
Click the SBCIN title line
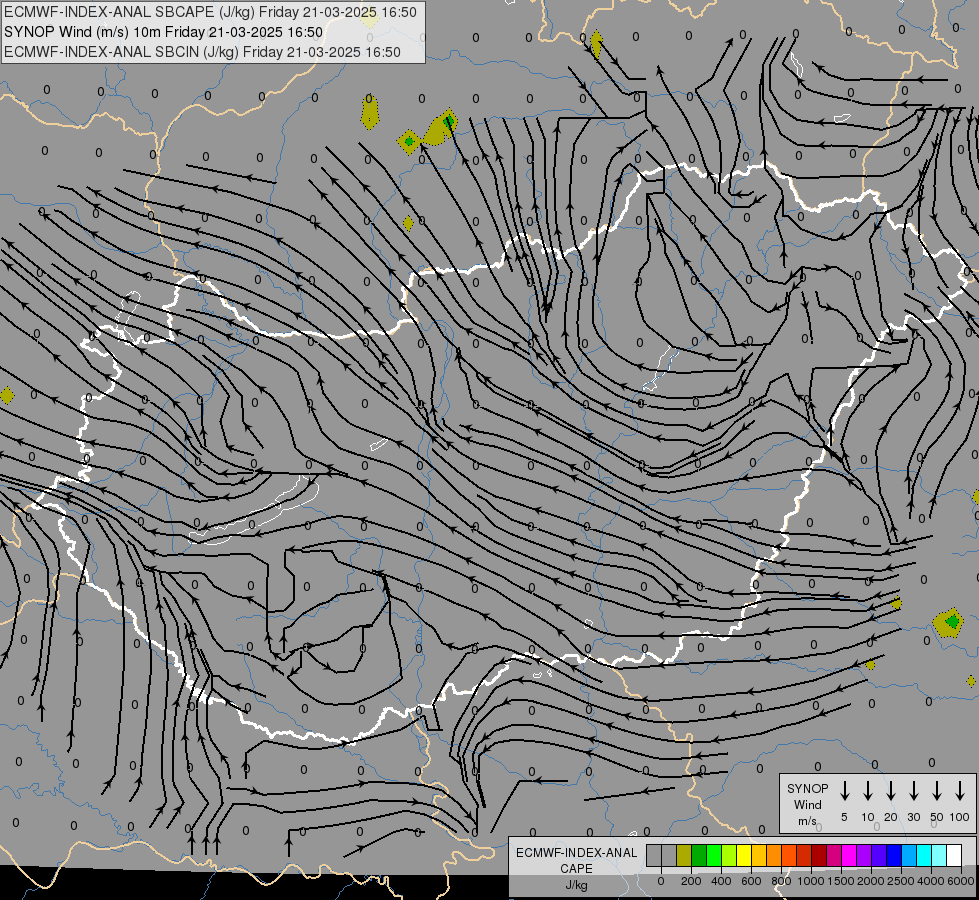pyautogui.click(x=202, y=52)
